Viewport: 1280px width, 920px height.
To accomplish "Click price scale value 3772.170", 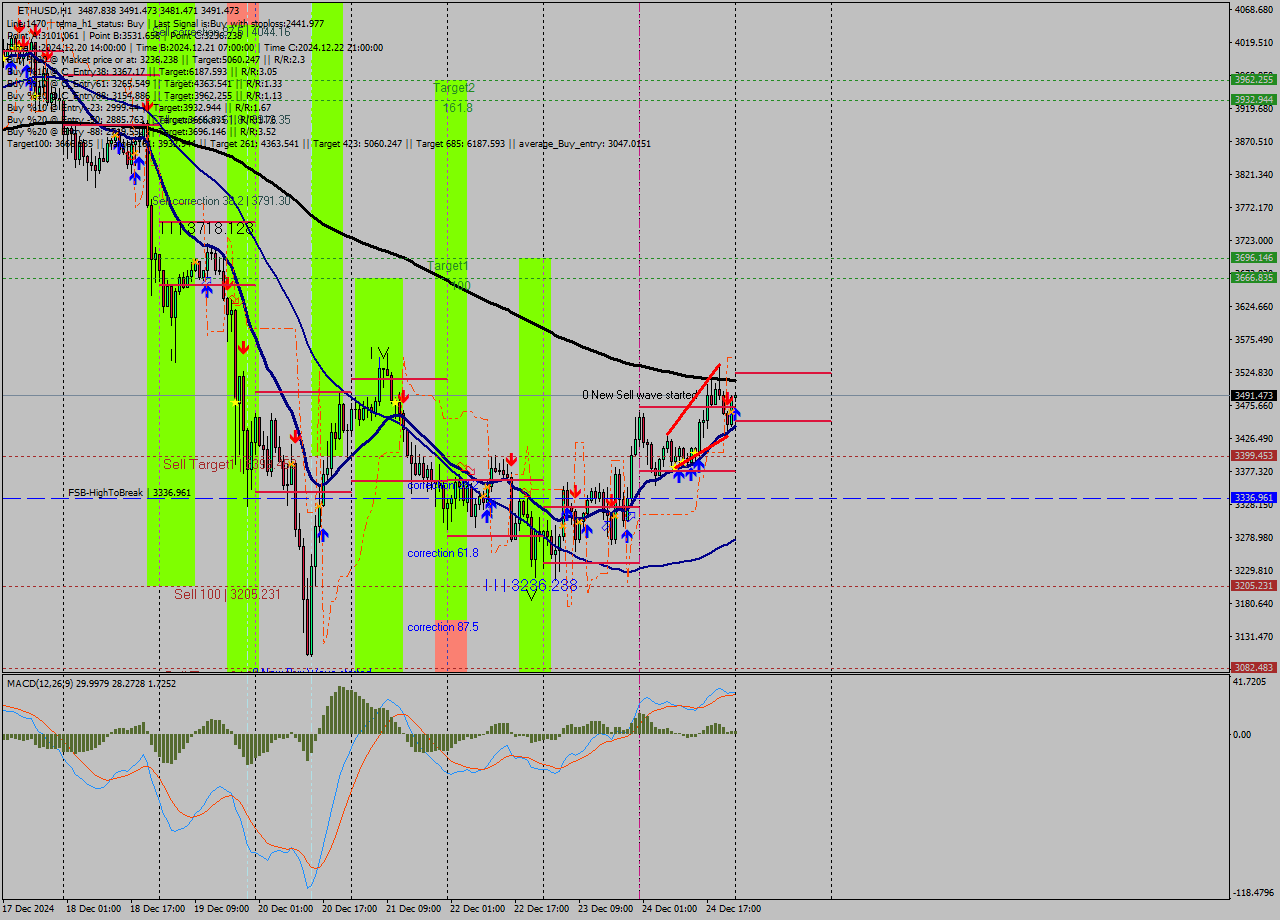I will (1253, 208).
